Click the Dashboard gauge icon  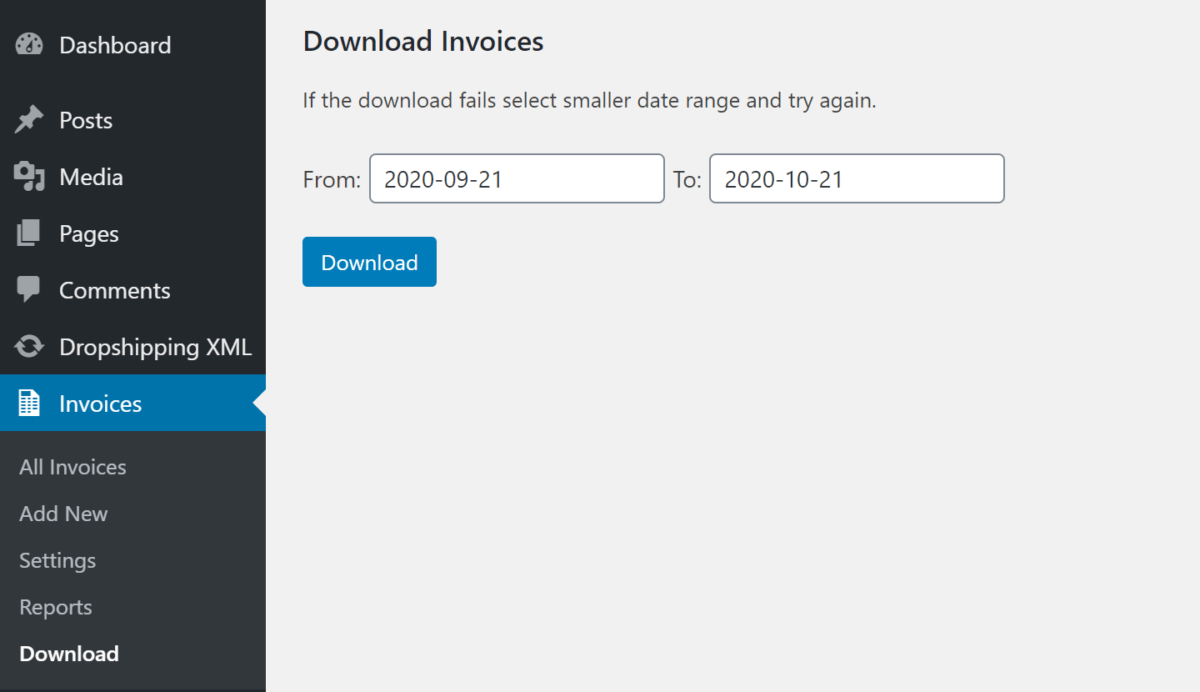(x=27, y=44)
